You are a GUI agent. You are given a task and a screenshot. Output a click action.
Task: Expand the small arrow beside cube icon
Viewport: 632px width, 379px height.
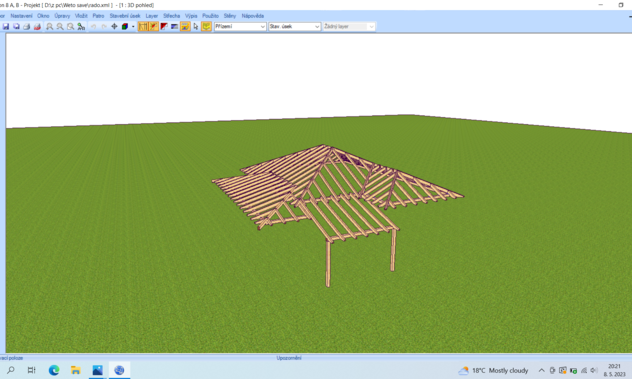tap(133, 27)
